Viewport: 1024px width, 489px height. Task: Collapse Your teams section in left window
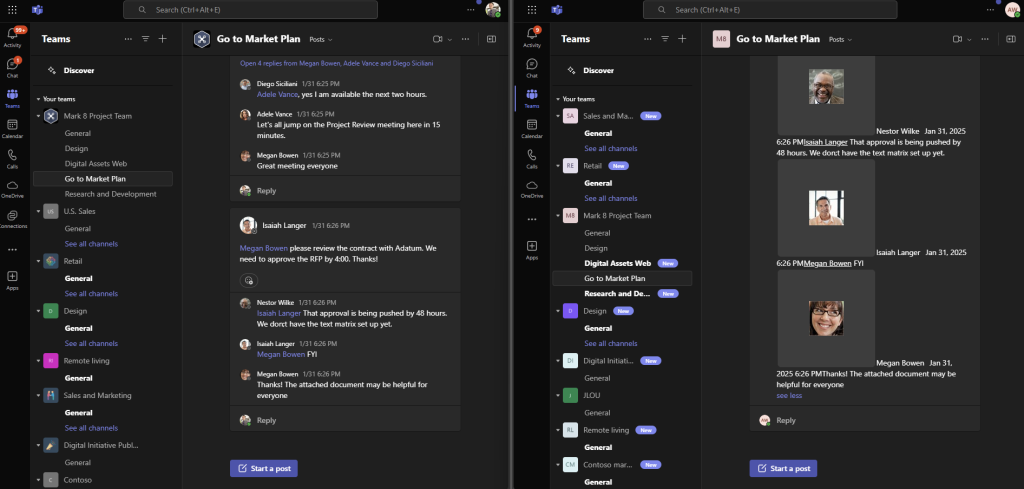tap(39, 99)
